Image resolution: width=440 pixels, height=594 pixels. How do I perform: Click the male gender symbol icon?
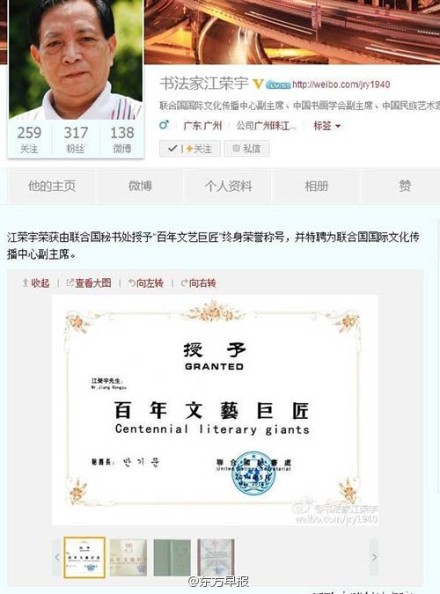click(164, 125)
